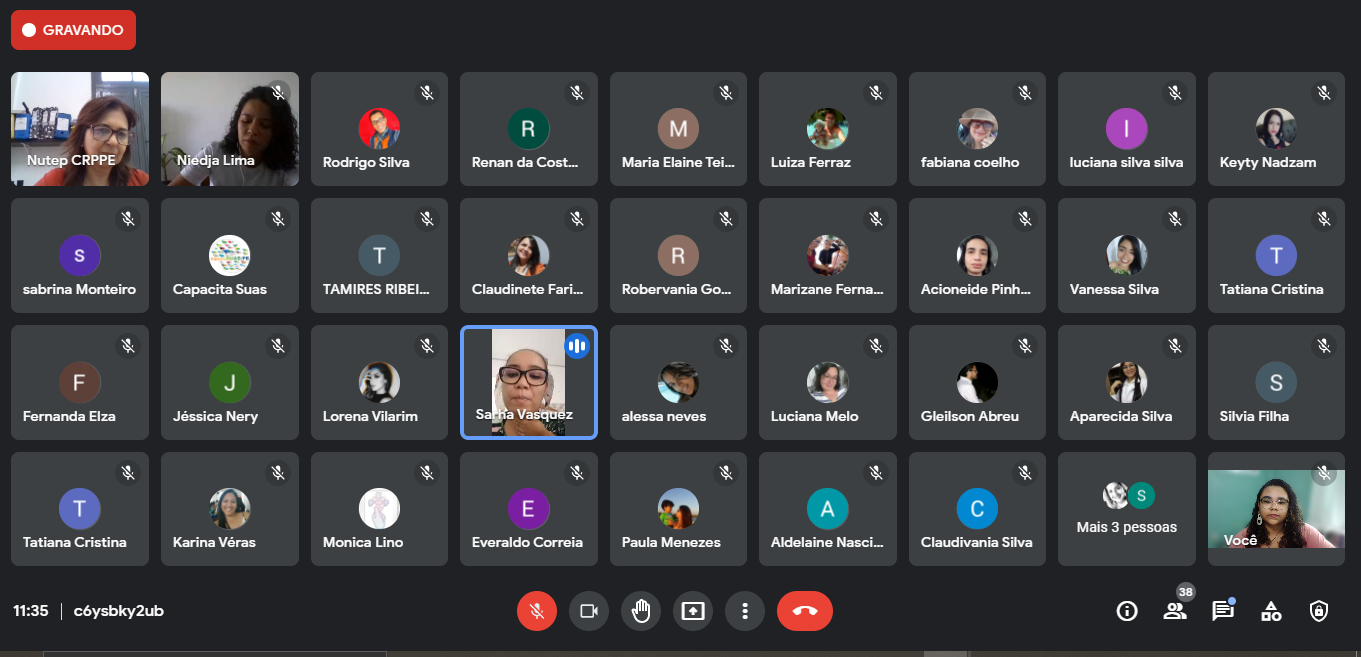Start presenting your screen
The image size is (1361, 657).
(x=693, y=611)
